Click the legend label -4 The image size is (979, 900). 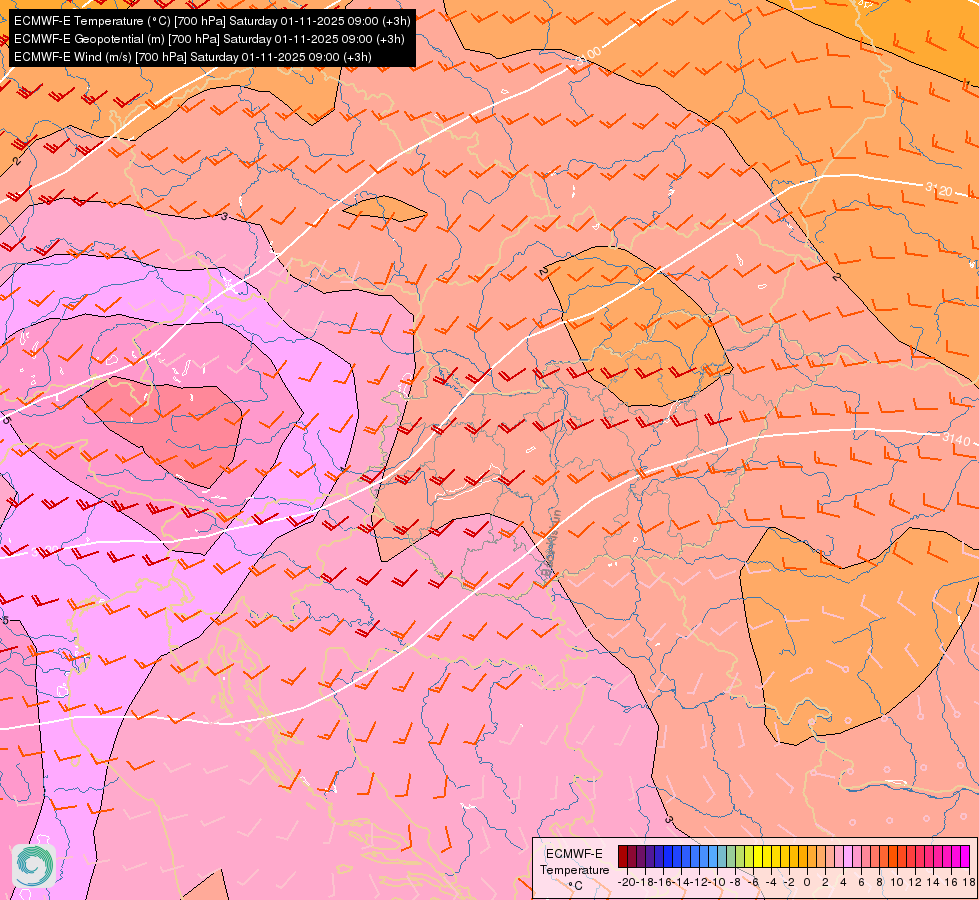click(x=771, y=882)
